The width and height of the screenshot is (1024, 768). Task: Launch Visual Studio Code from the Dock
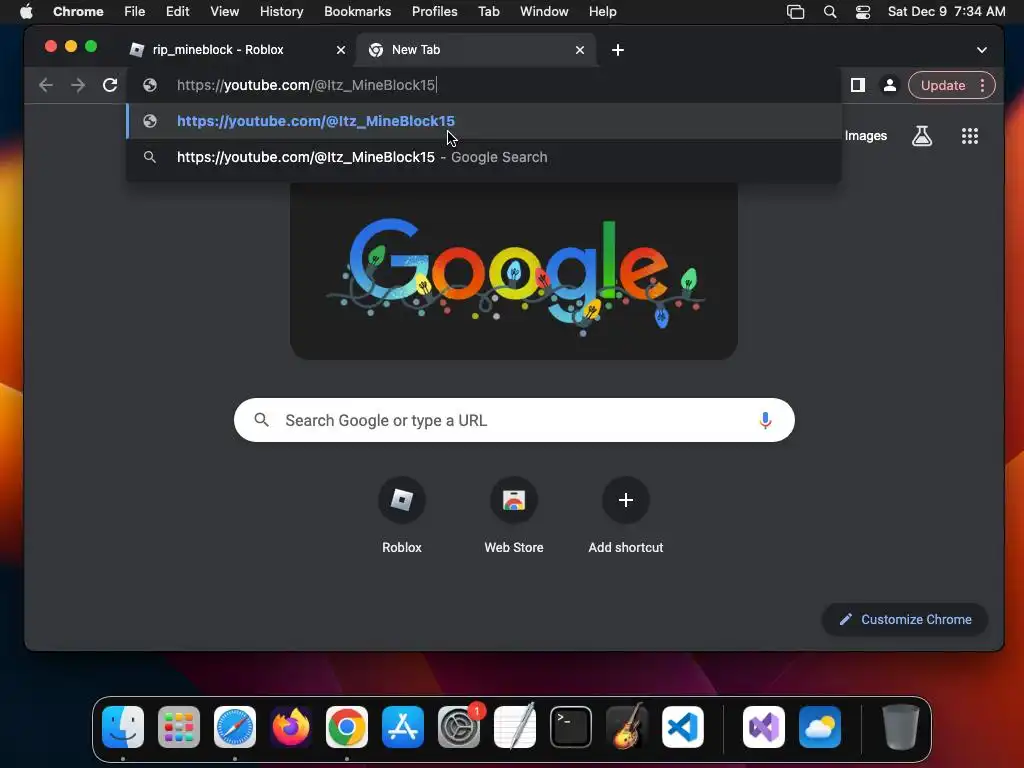[x=682, y=727]
